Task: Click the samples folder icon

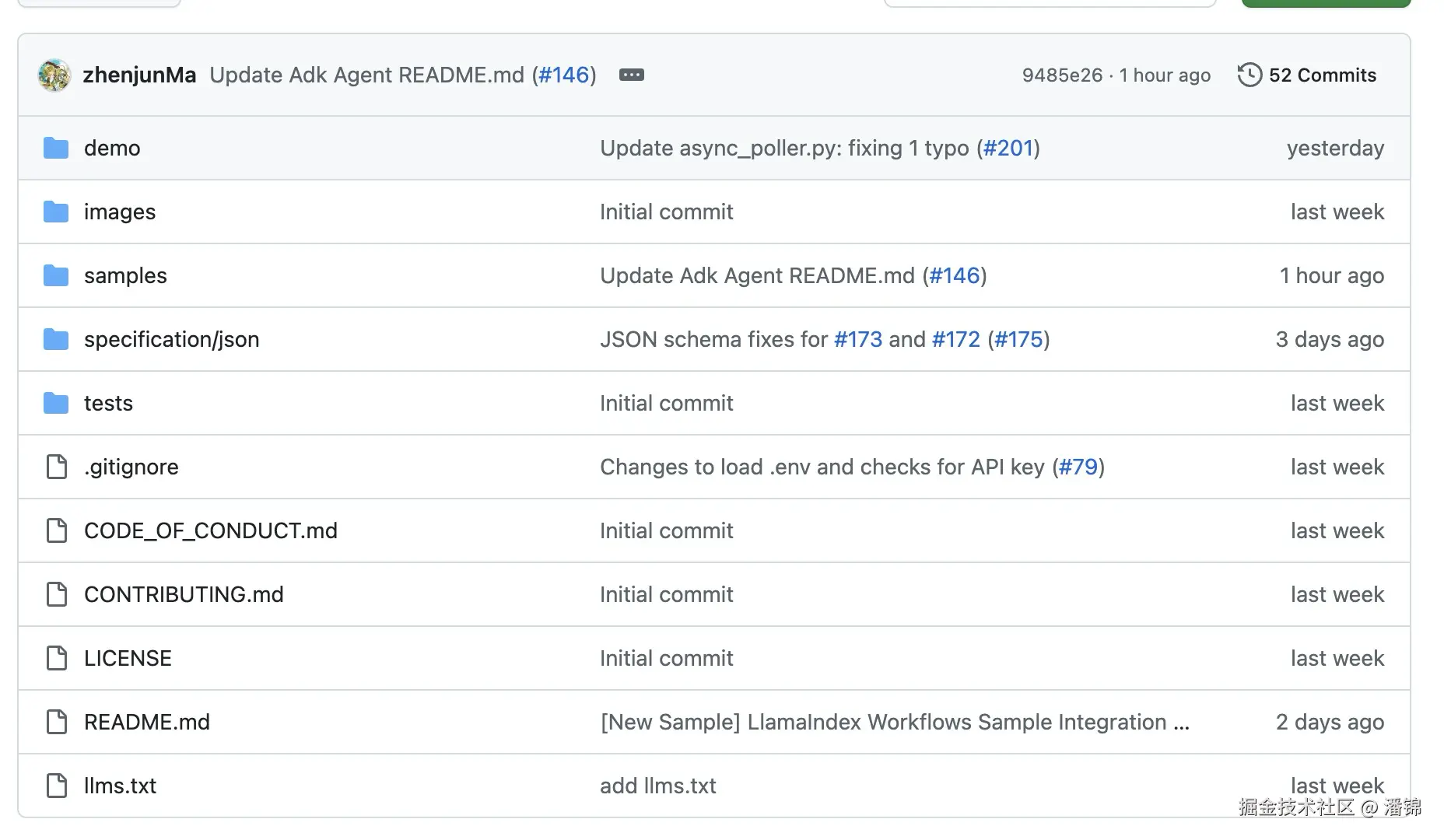Action: pyautogui.click(x=56, y=275)
